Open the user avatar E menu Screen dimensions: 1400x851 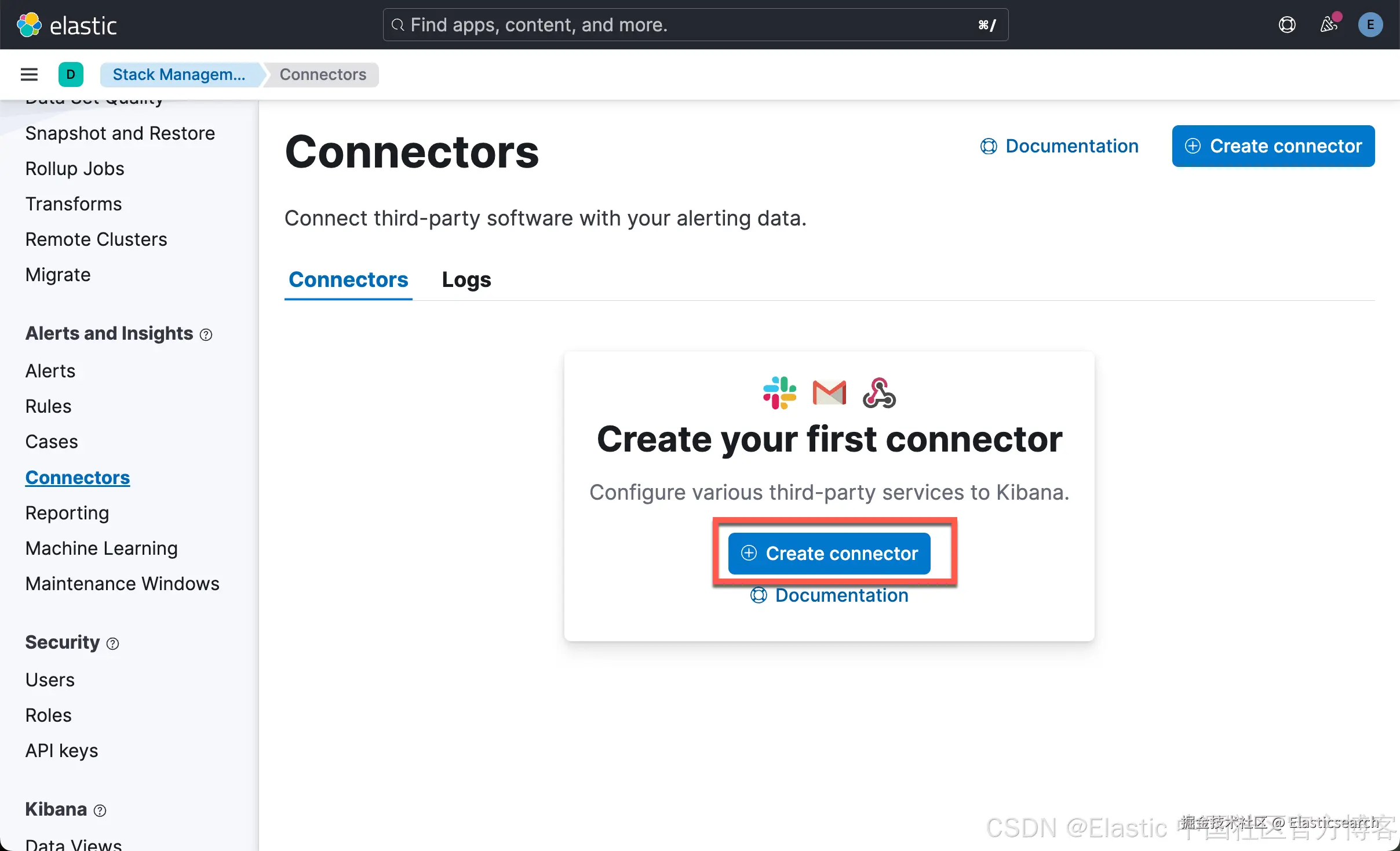[x=1370, y=25]
